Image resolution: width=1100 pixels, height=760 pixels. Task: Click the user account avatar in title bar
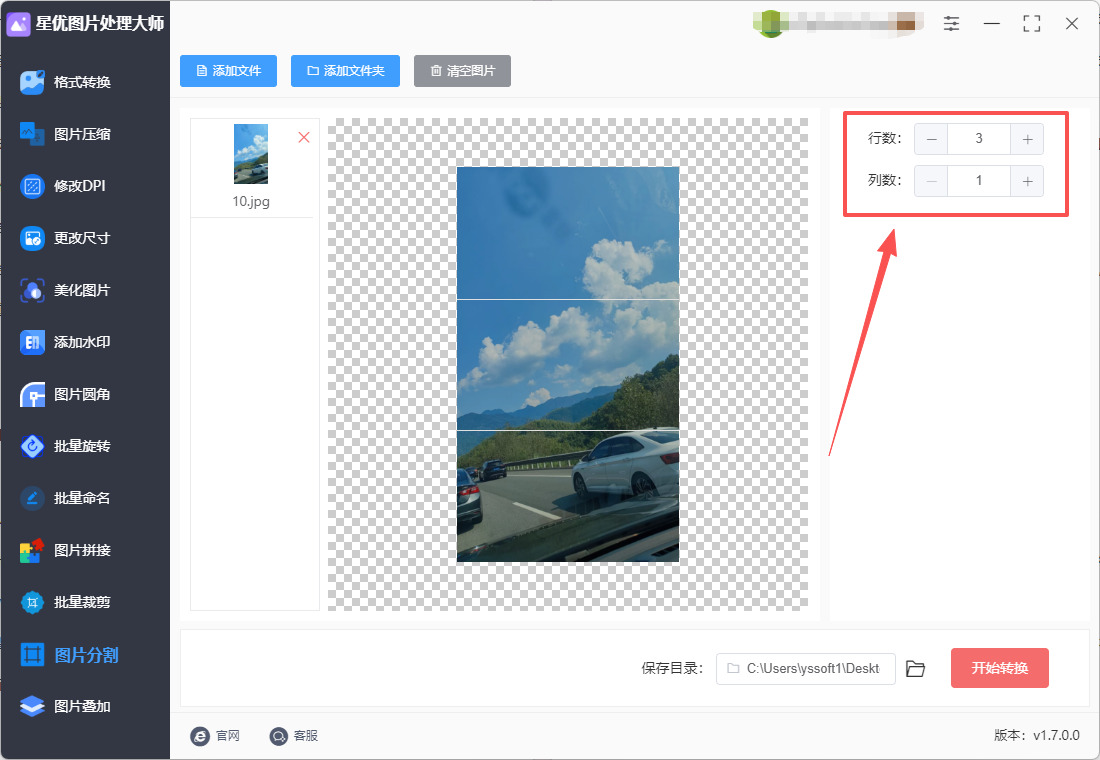click(x=770, y=24)
